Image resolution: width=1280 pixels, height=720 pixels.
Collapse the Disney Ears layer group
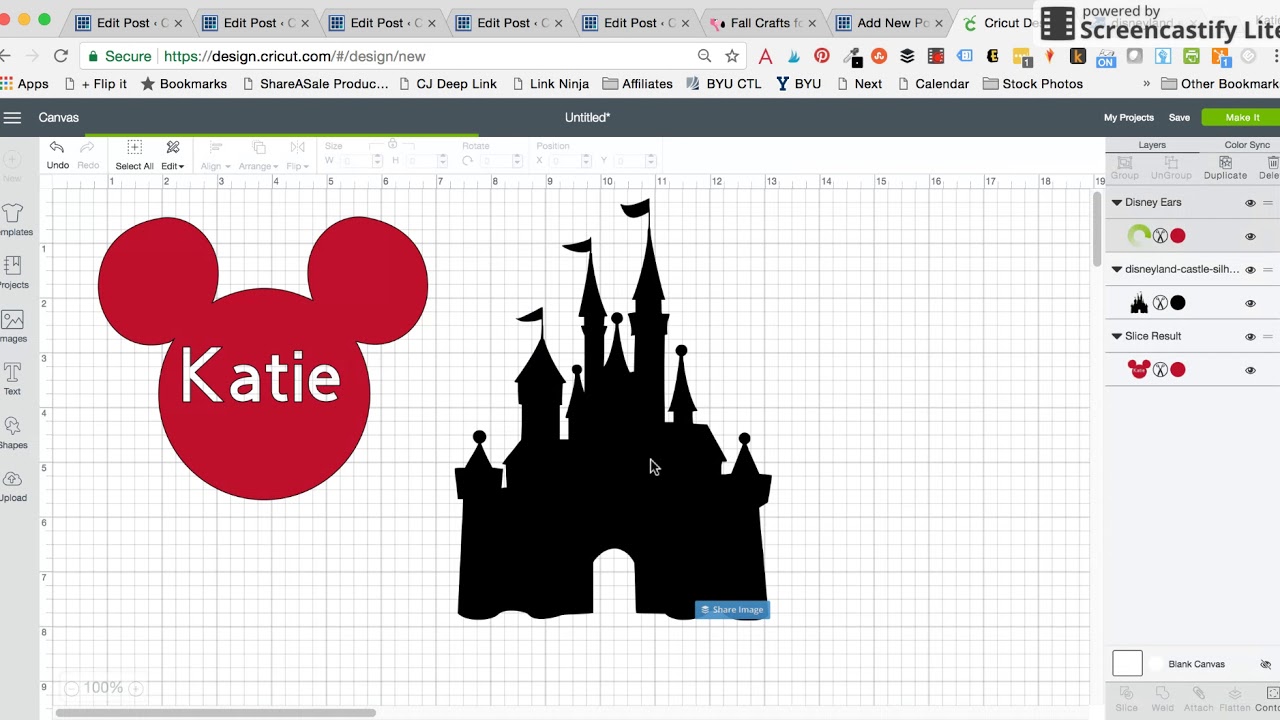click(1117, 202)
